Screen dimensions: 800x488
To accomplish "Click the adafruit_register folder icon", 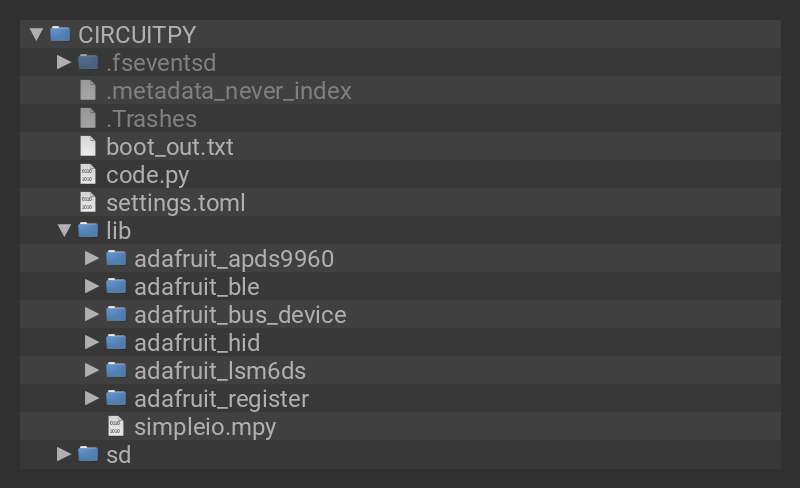I will 116,399.
